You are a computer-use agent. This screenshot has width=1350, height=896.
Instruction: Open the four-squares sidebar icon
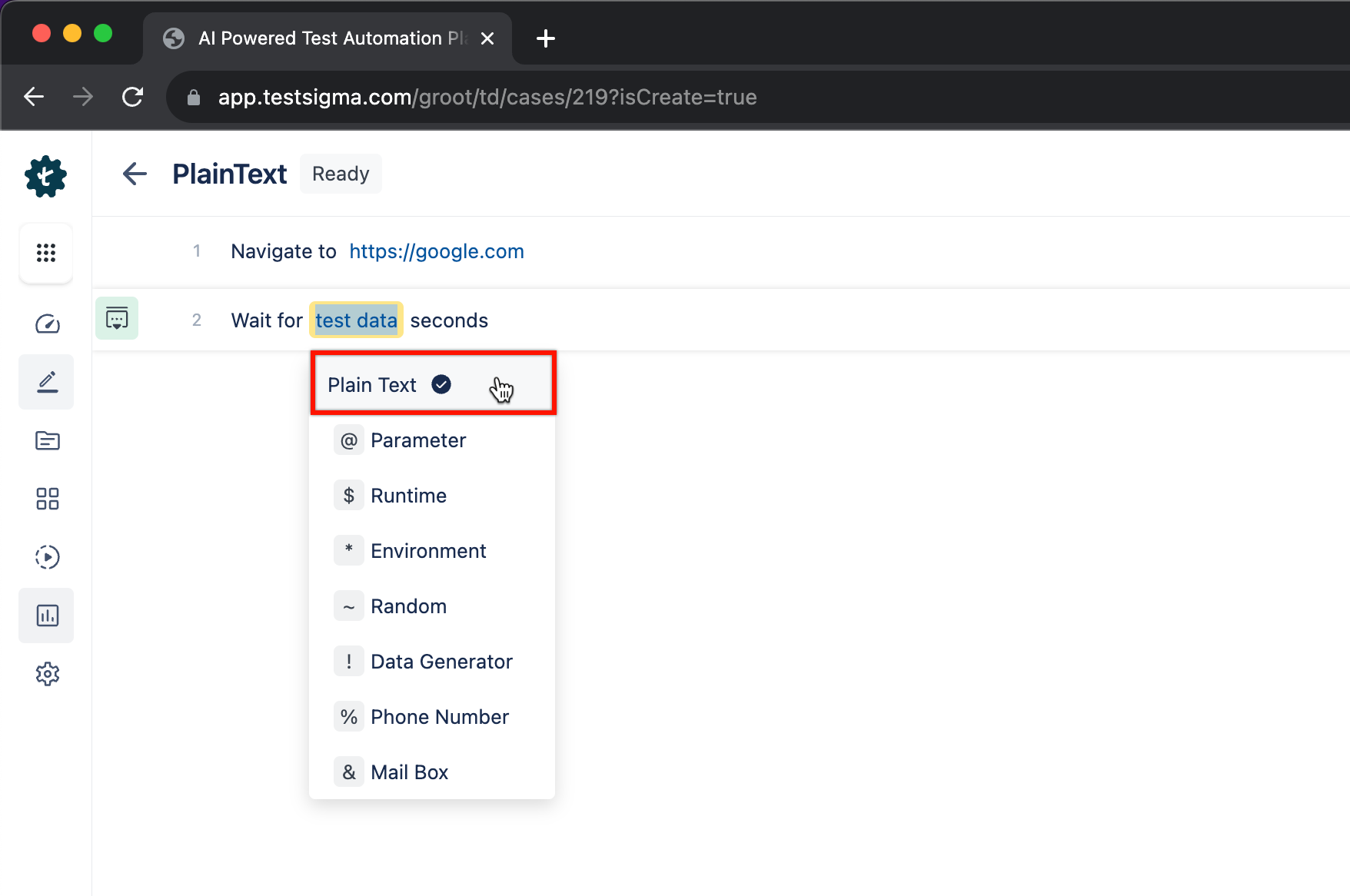(47, 499)
